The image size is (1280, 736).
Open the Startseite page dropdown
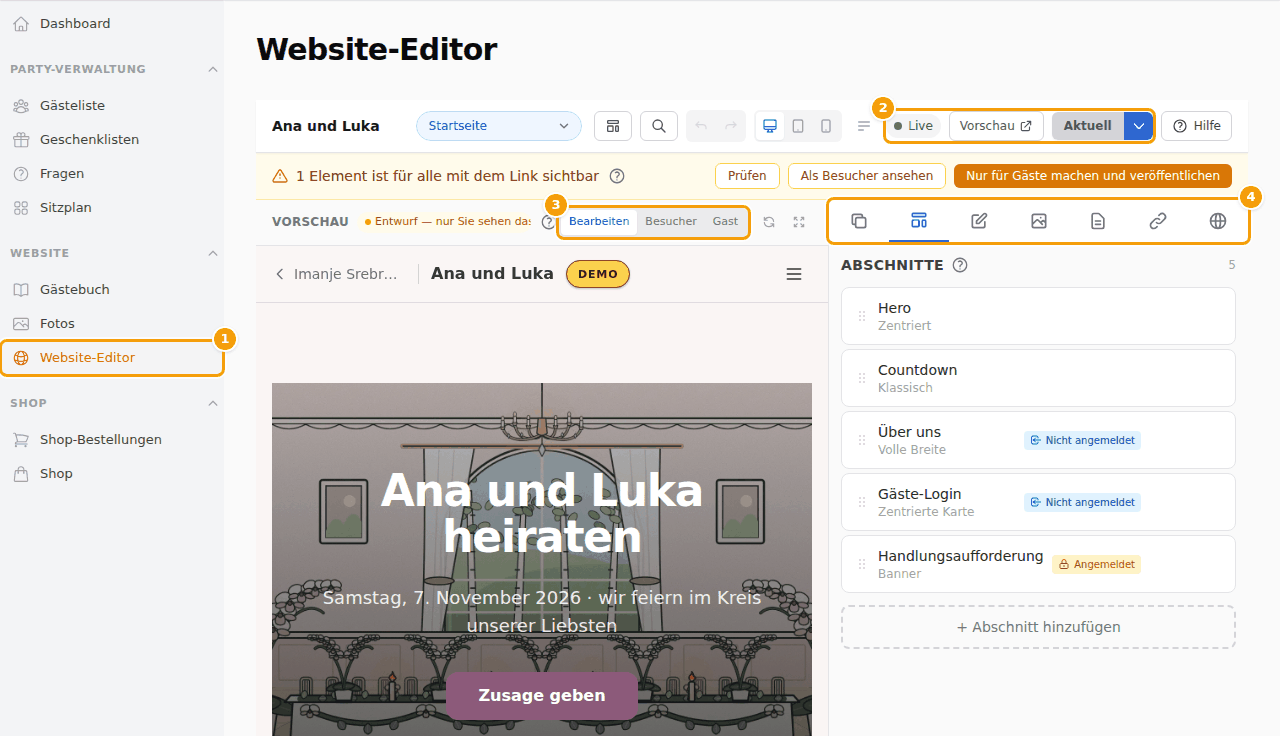499,126
